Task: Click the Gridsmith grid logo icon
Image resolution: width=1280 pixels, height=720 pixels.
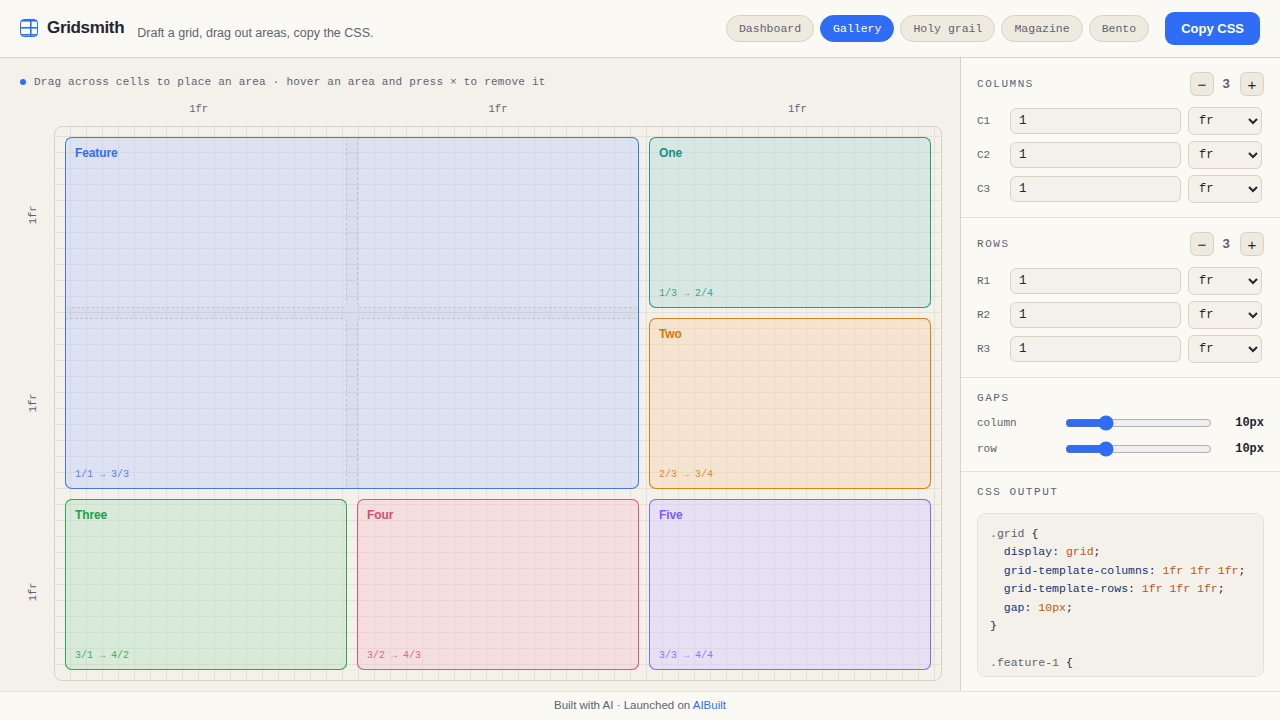Action: coord(29,28)
